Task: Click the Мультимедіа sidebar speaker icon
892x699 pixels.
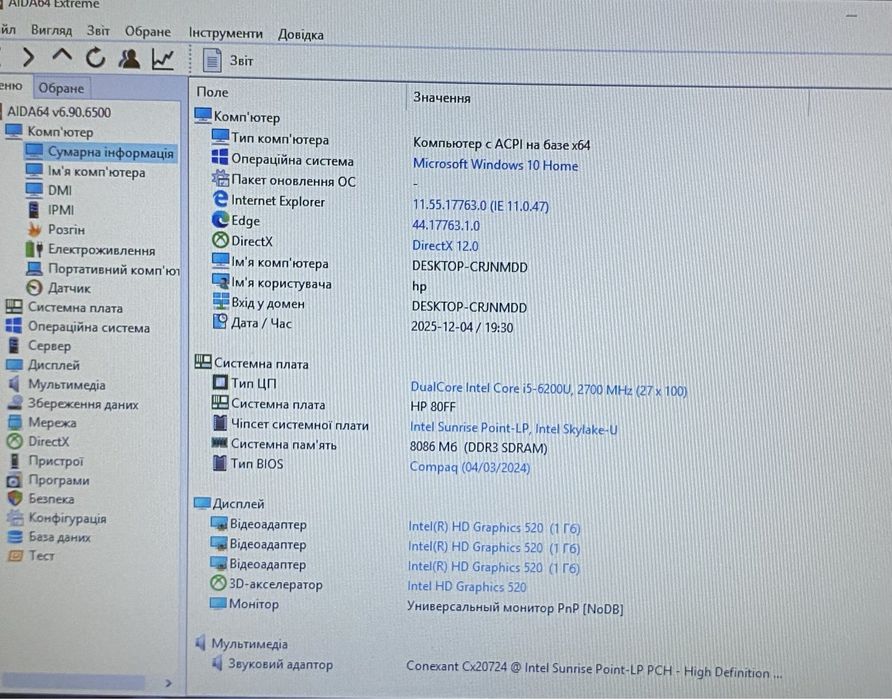Action: [14, 384]
